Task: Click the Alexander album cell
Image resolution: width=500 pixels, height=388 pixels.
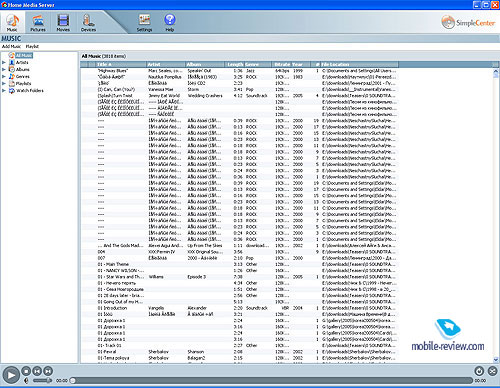Action: point(197,308)
